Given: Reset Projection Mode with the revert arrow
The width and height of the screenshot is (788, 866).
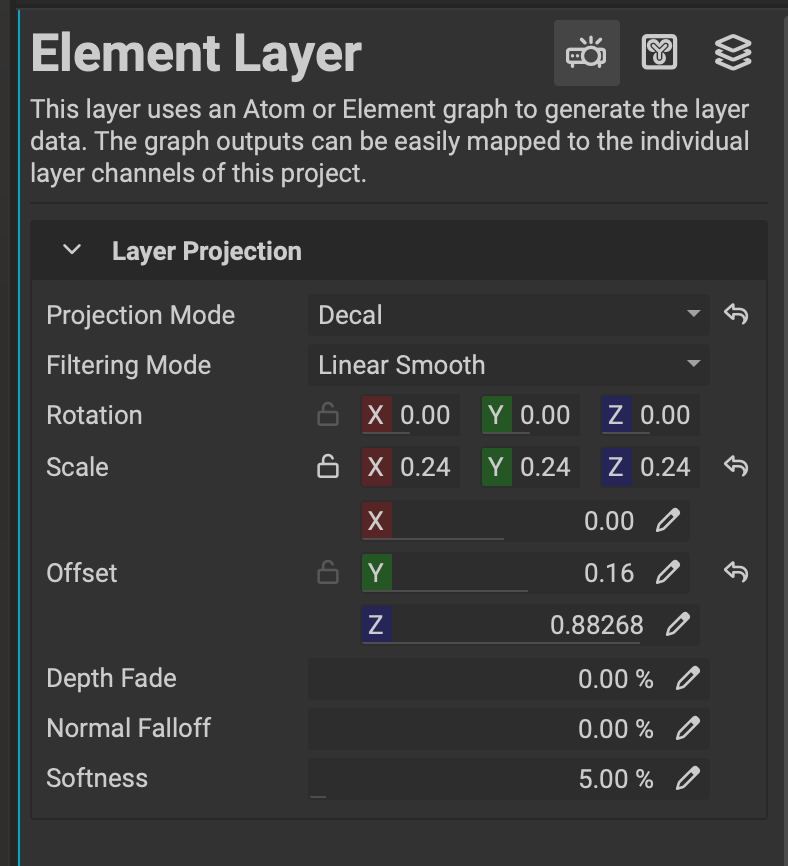Looking at the screenshot, I should click(x=736, y=315).
